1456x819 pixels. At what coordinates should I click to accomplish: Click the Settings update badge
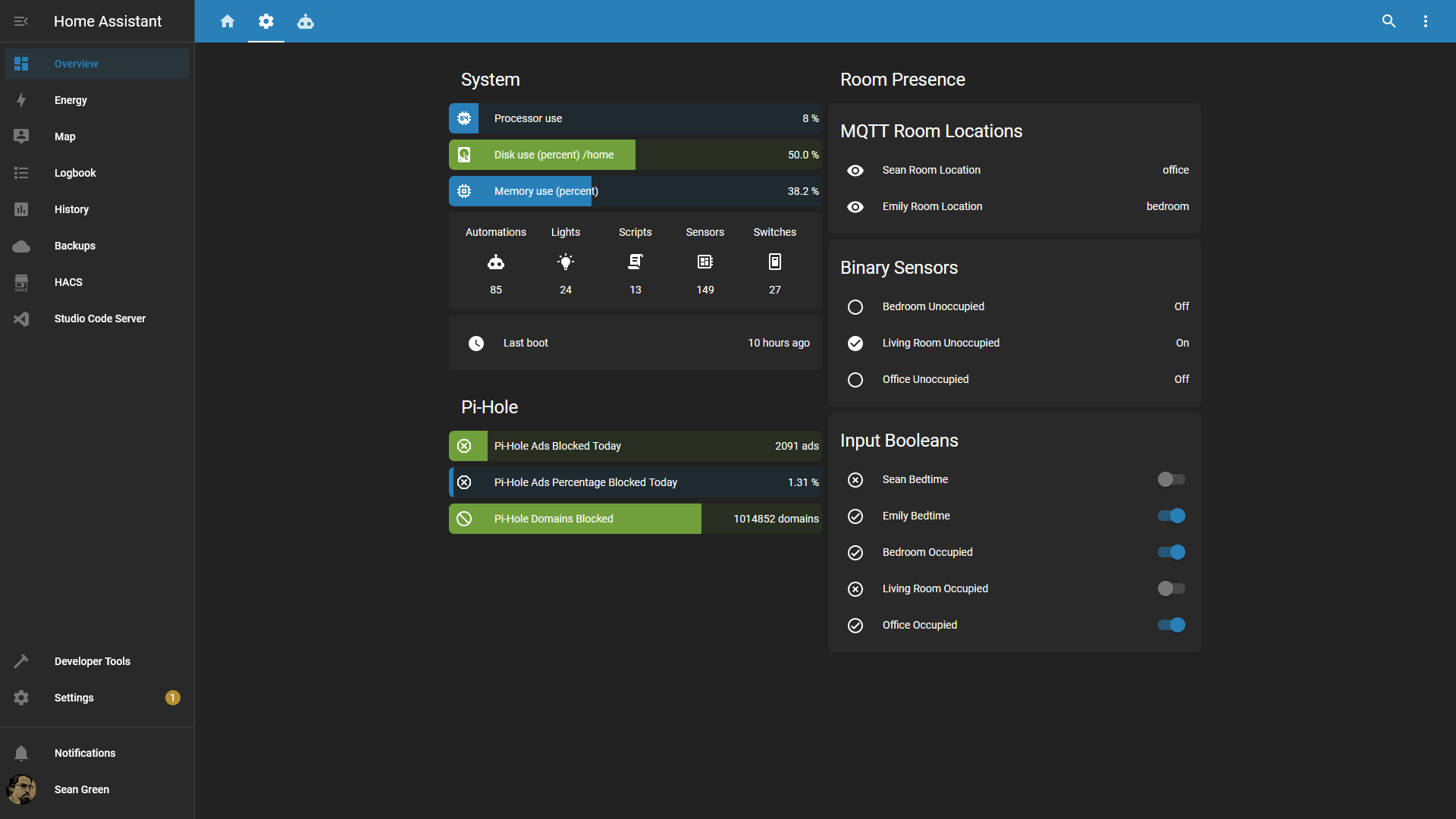(173, 698)
